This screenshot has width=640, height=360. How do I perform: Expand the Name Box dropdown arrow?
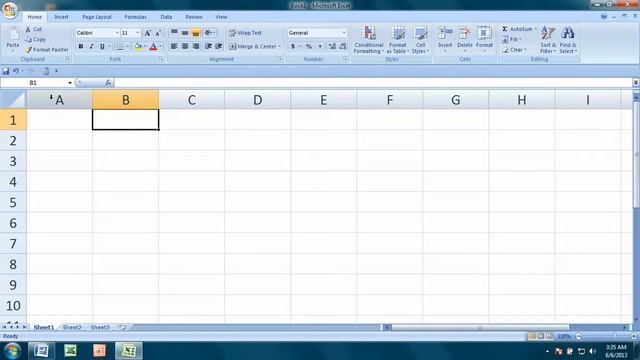tap(70, 83)
